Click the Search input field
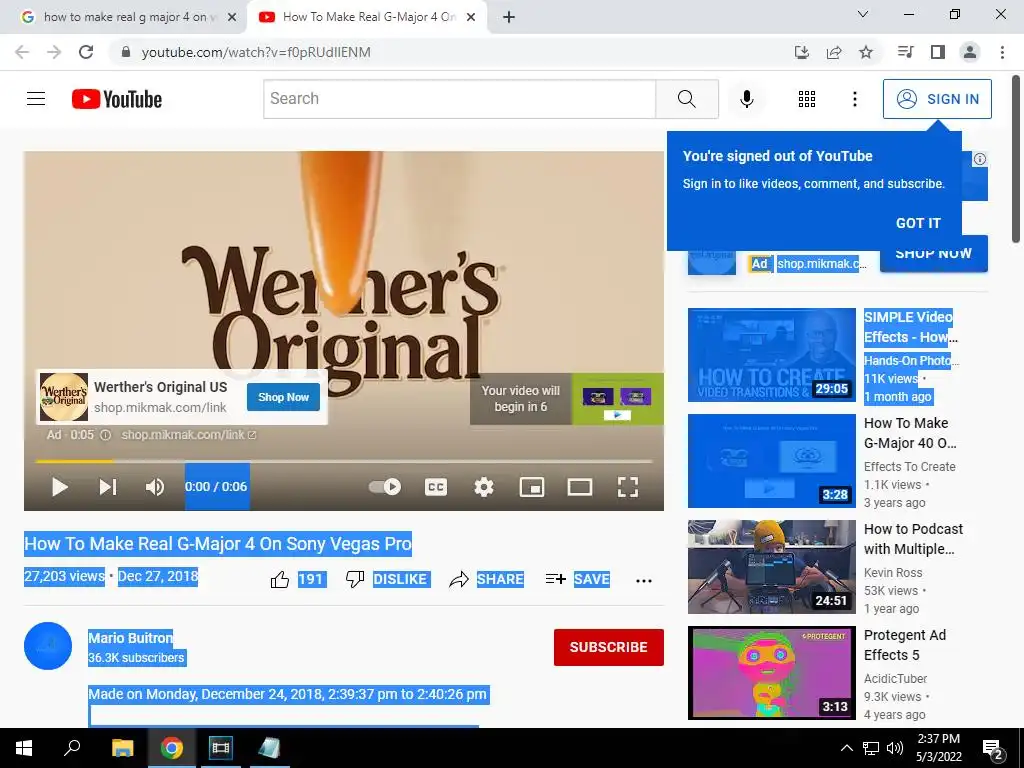 [x=460, y=99]
